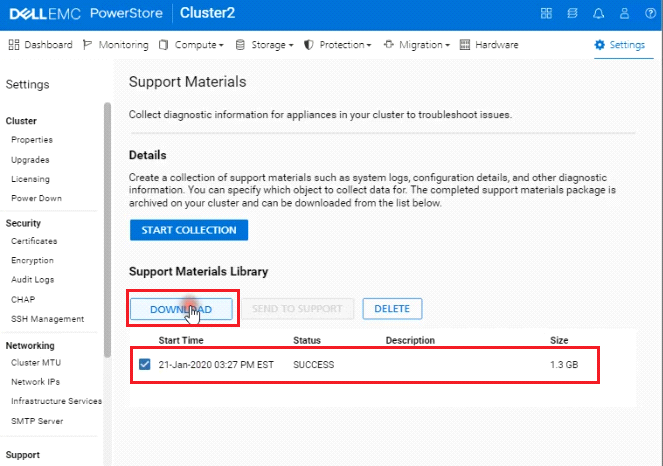Open Audit Logs in Security settings
This screenshot has height=466, width=663.
click(x=33, y=280)
